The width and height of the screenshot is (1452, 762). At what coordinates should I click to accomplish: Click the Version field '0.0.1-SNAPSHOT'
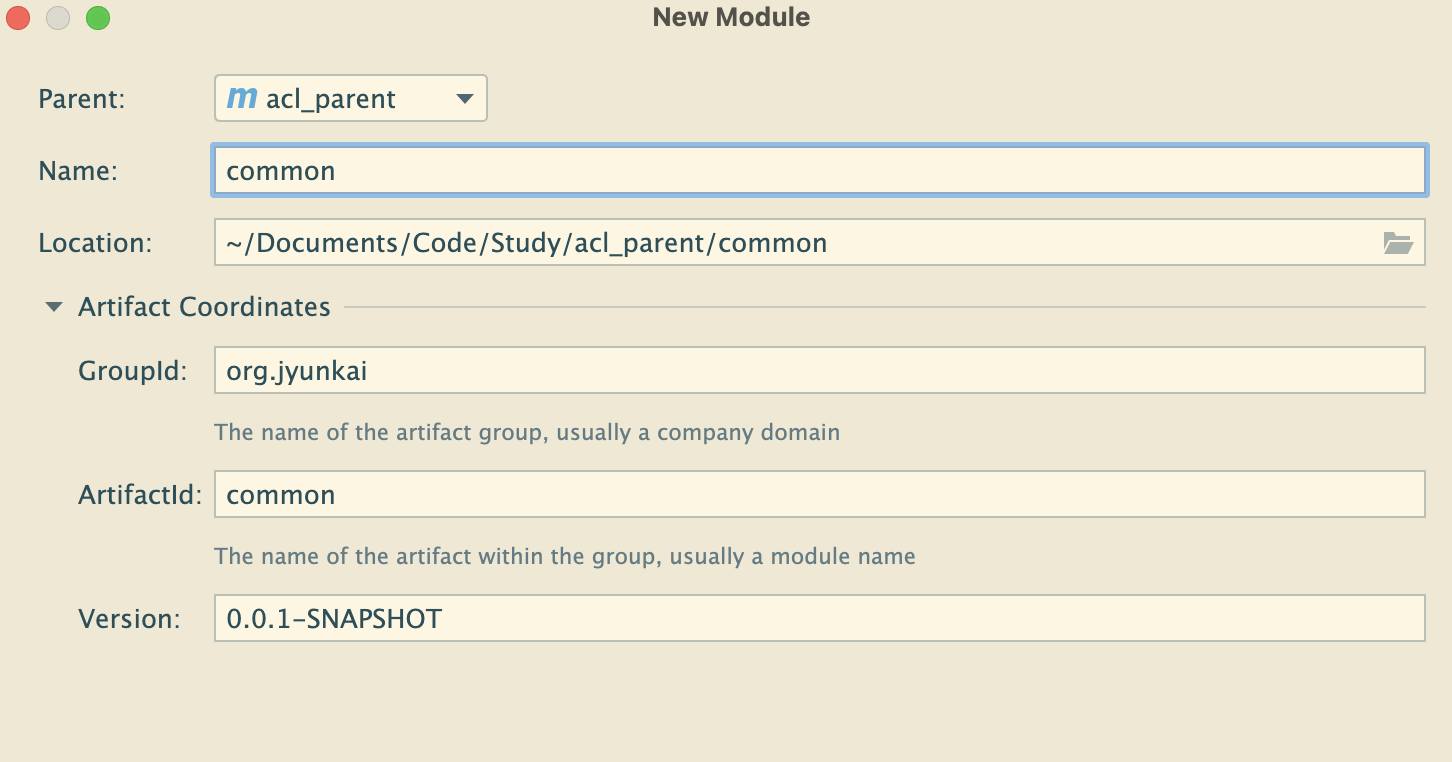[x=818, y=619]
